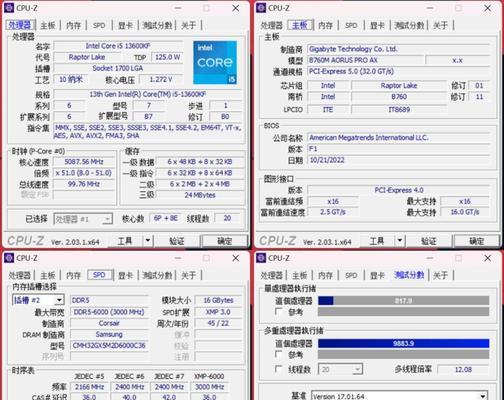Click 工具 button in processor window
This screenshot has height=400, width=504.
(125, 240)
